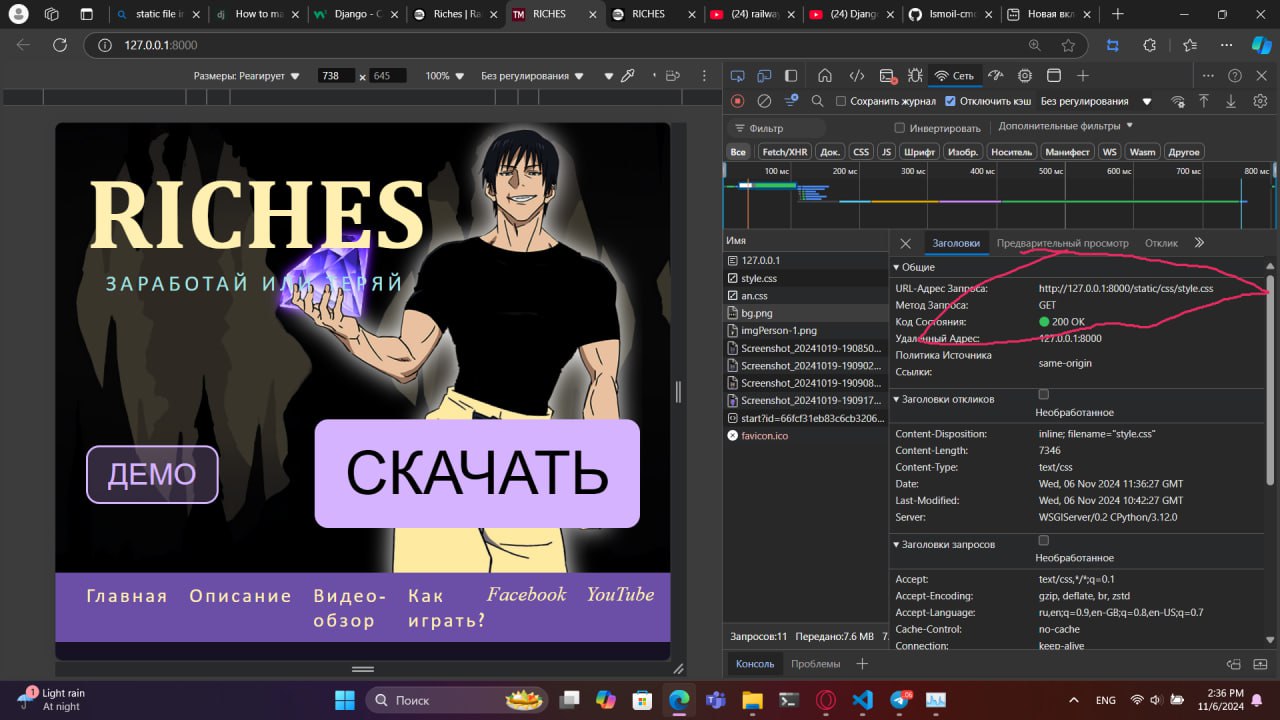This screenshot has width=1280, height=720.
Task: Clear the network log
Action: coord(764,101)
